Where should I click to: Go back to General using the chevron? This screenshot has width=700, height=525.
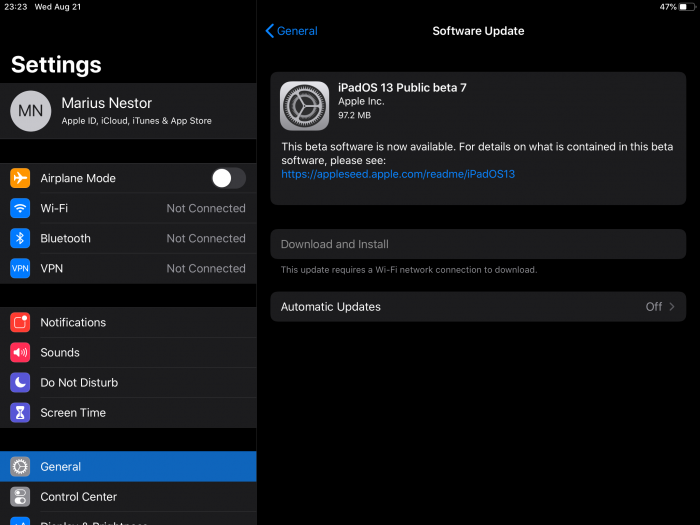[269, 31]
